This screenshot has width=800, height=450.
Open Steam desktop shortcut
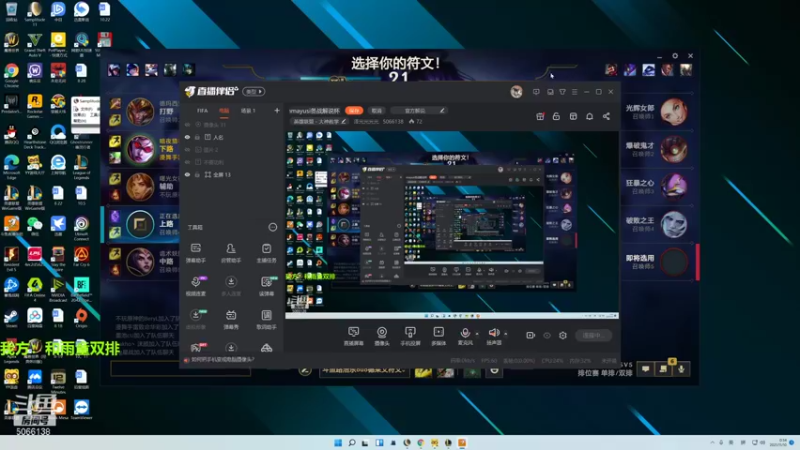tap(11, 319)
